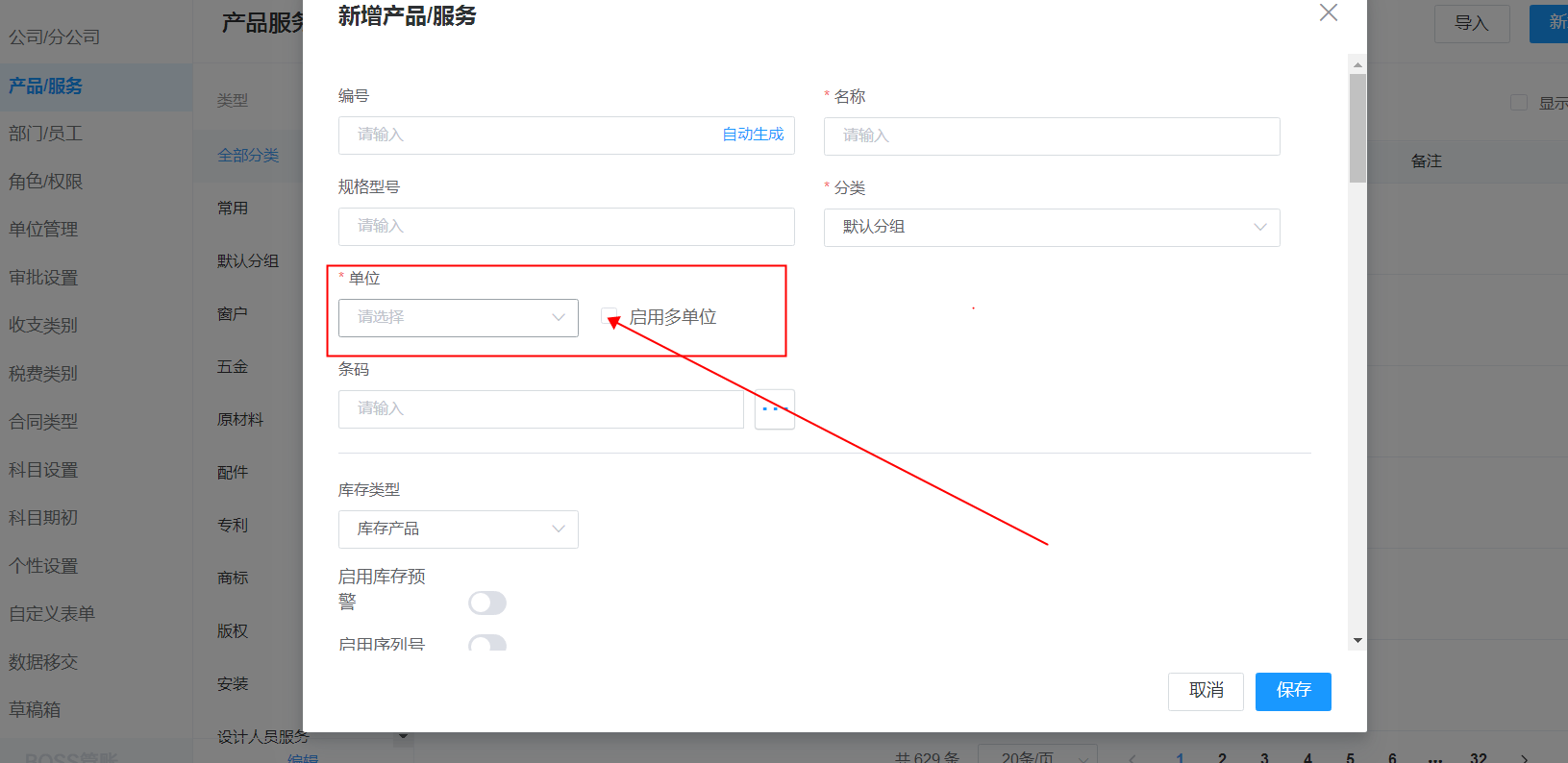This screenshot has width=1568, height=763.
Task: Go to page 4 in pagination
Action: coord(1307,757)
